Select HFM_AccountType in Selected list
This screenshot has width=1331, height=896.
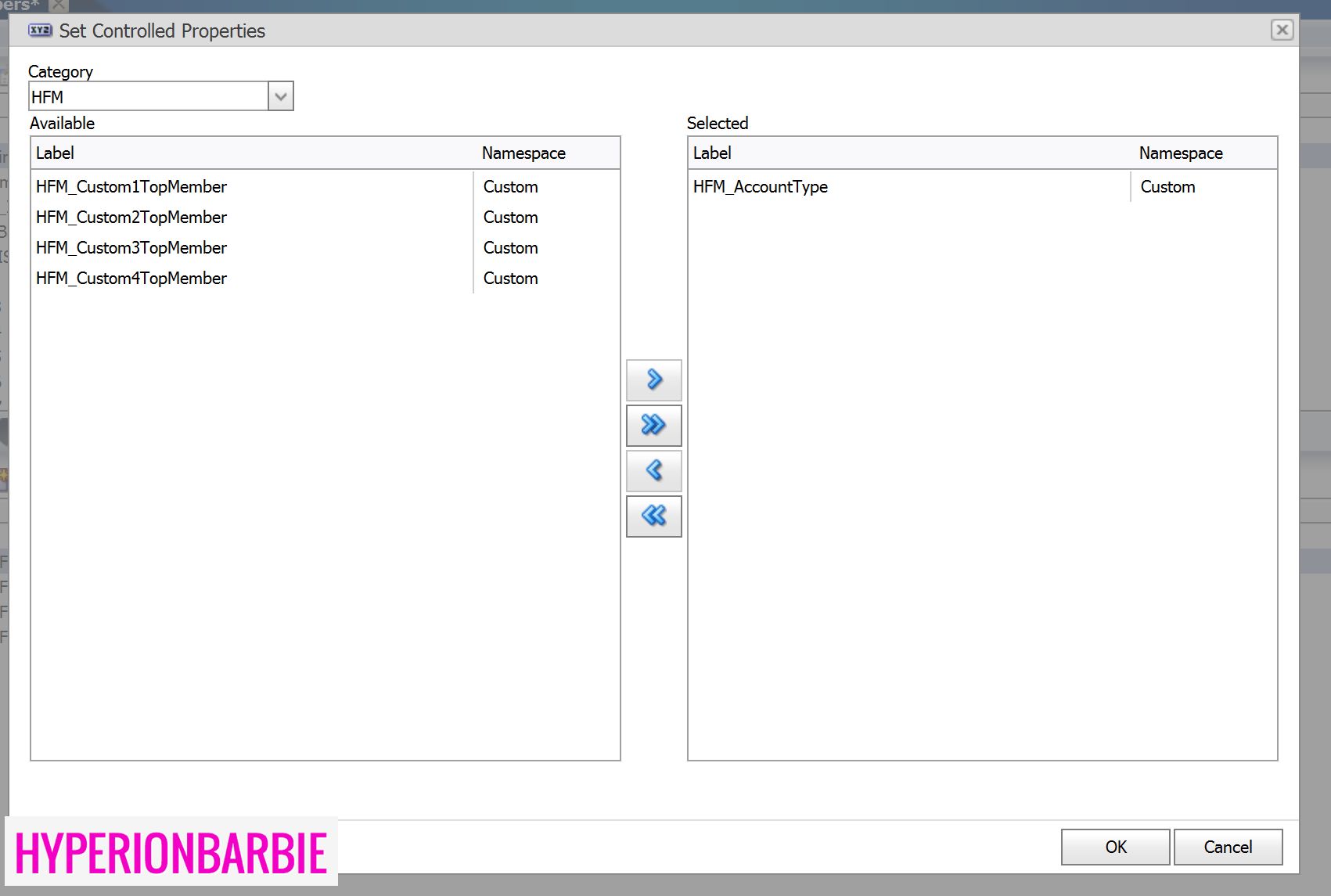tap(760, 187)
